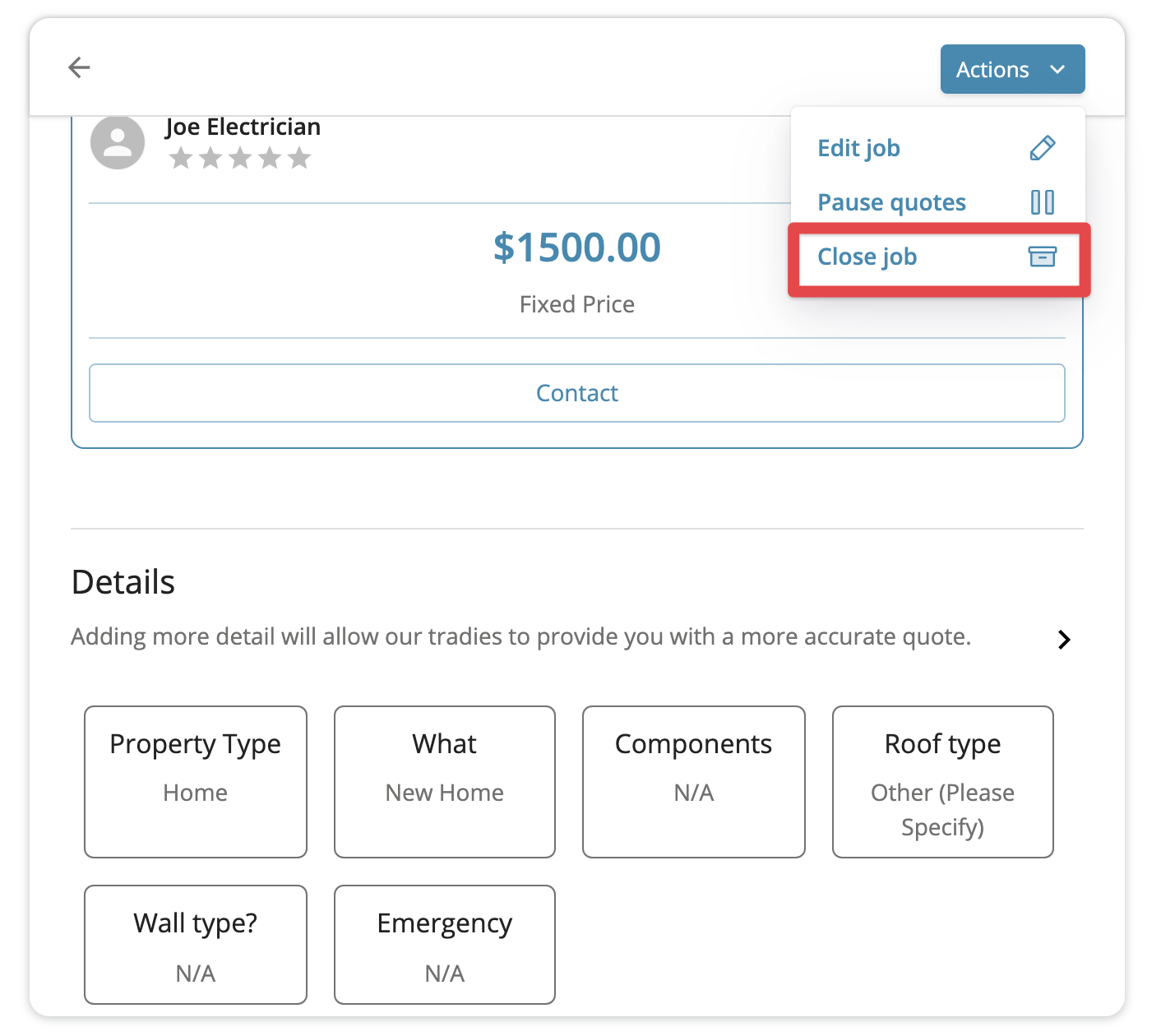Open the Property Type card
Screen dimensions: 1161x1036
[196, 781]
